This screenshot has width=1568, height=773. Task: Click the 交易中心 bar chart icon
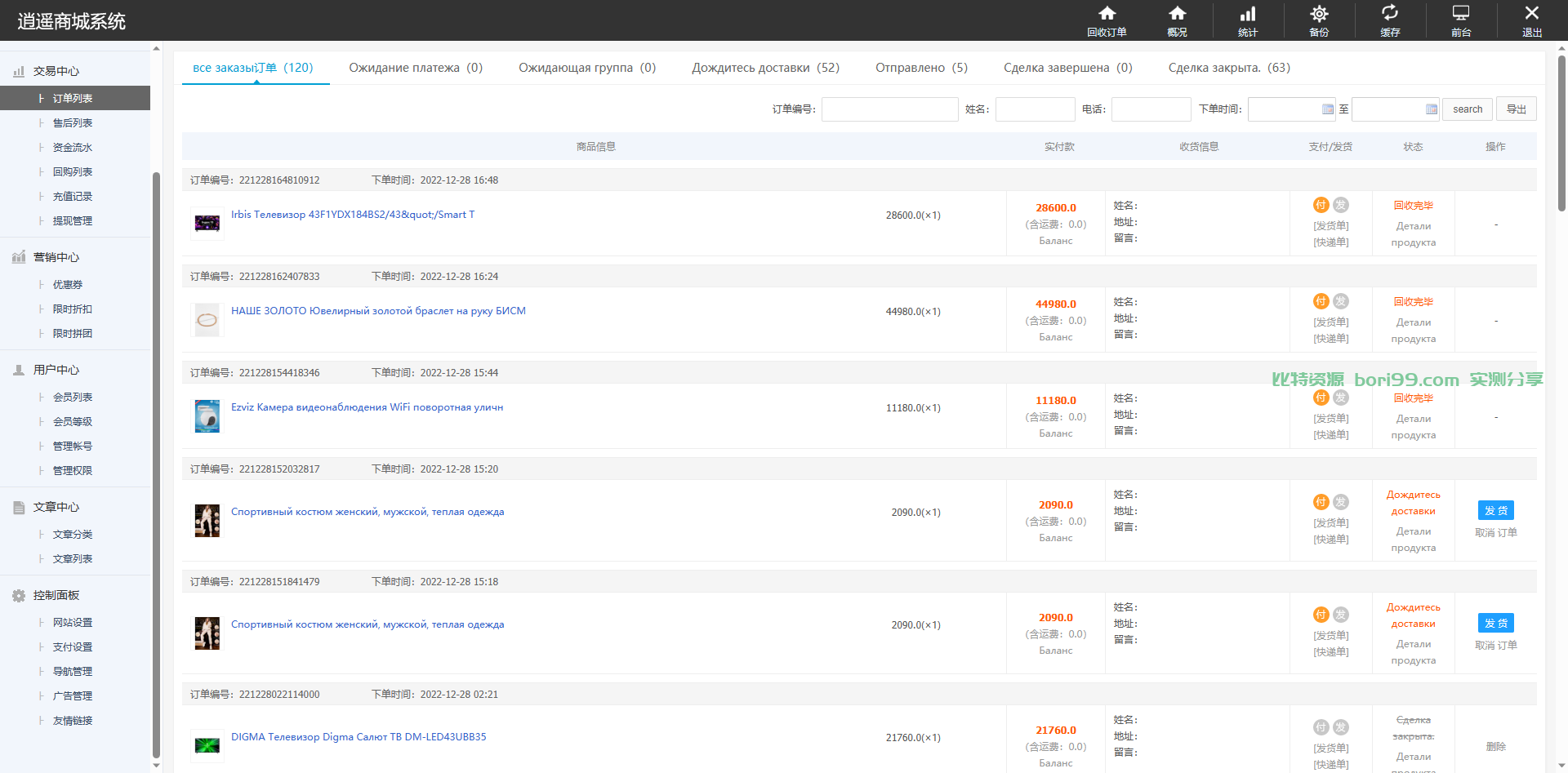19,72
